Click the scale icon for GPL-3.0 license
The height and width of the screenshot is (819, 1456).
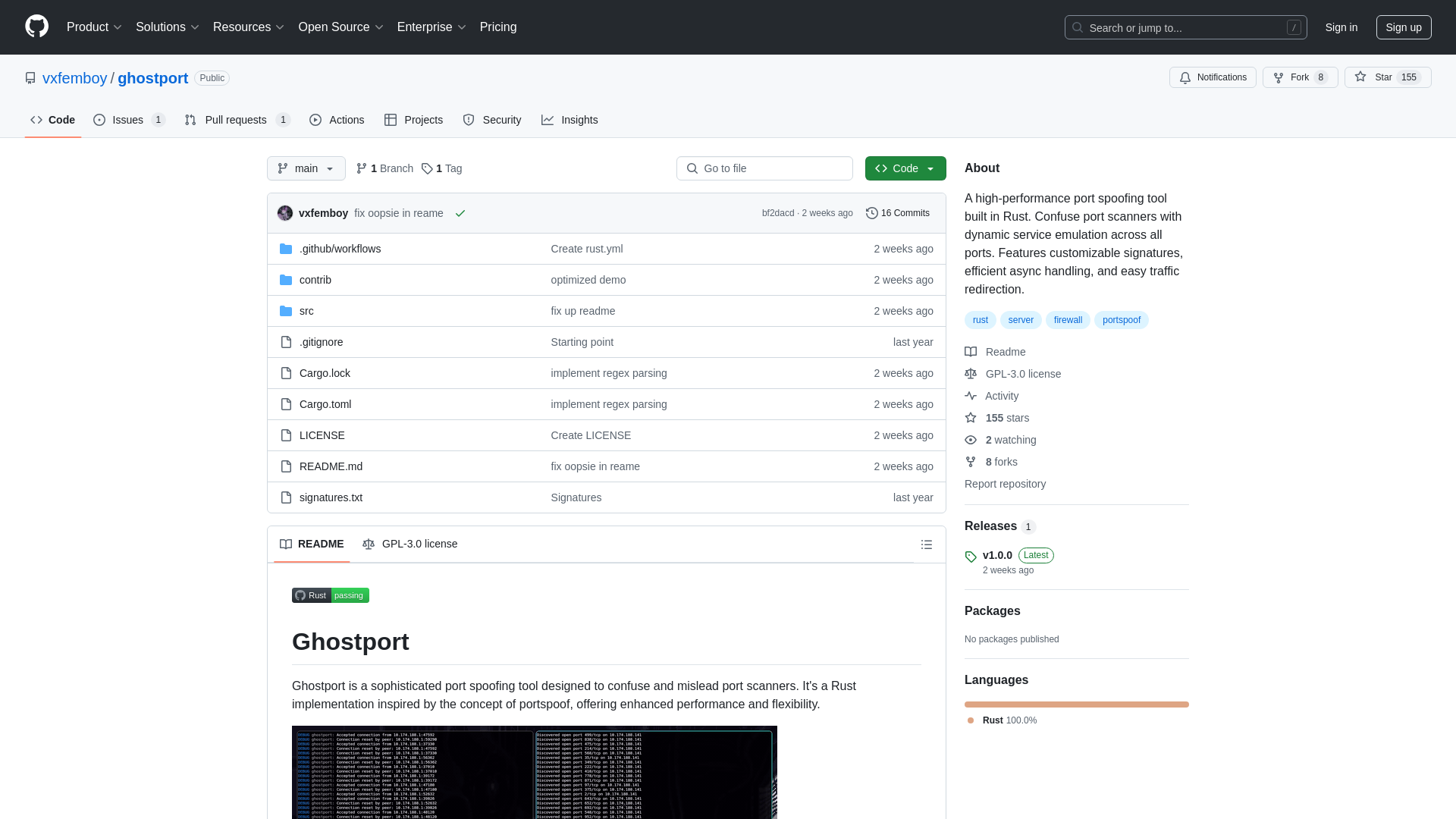click(970, 373)
